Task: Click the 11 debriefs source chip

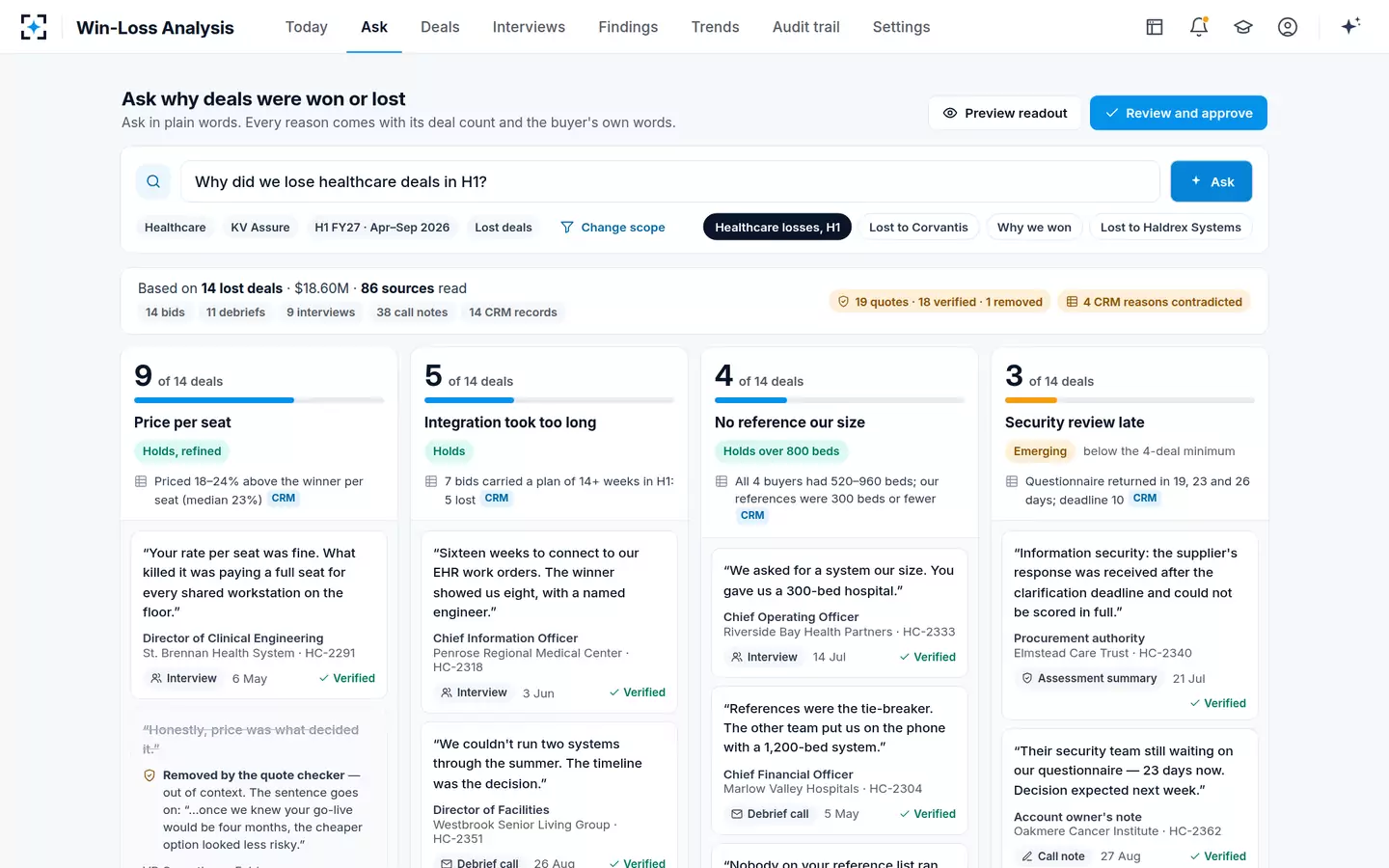Action: click(x=235, y=312)
